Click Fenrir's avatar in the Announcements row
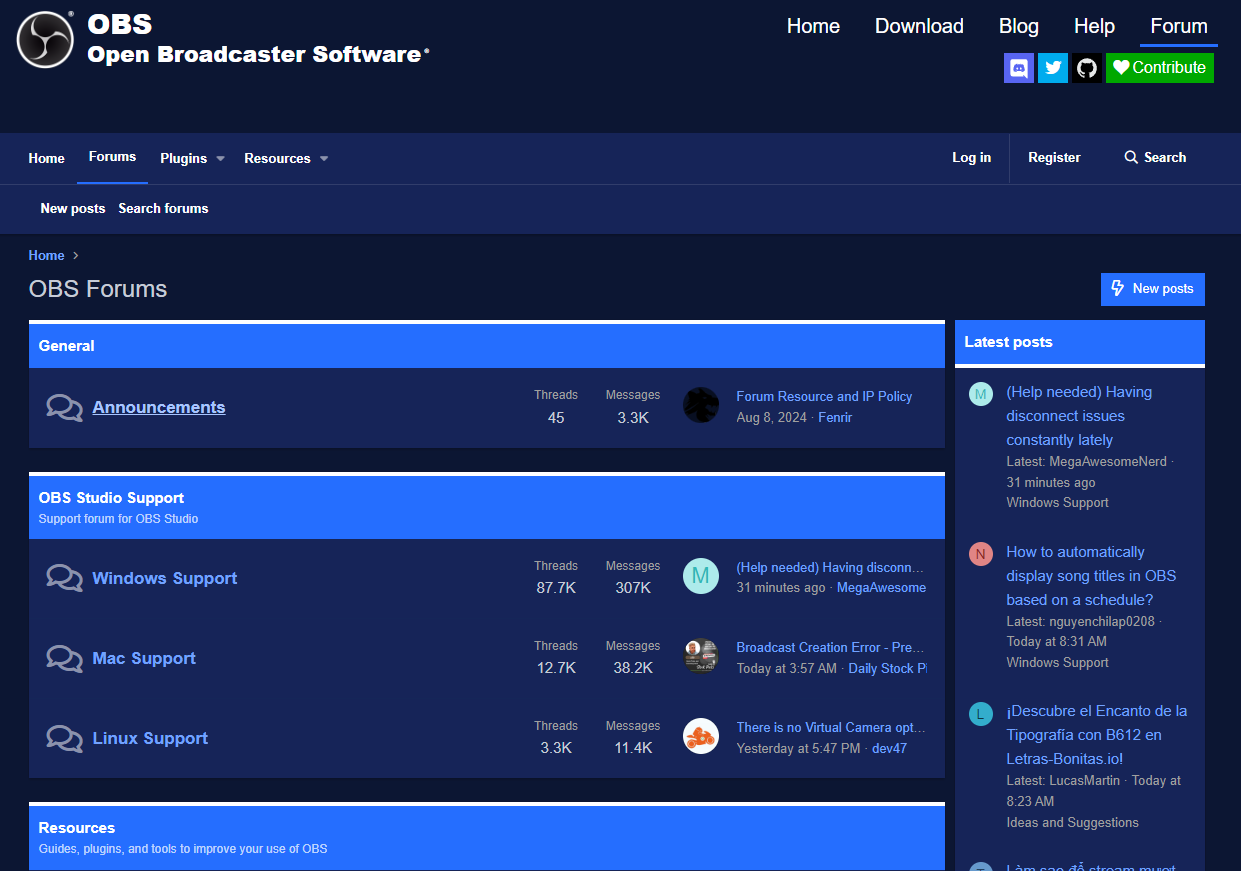The width and height of the screenshot is (1241, 871). tap(701, 405)
